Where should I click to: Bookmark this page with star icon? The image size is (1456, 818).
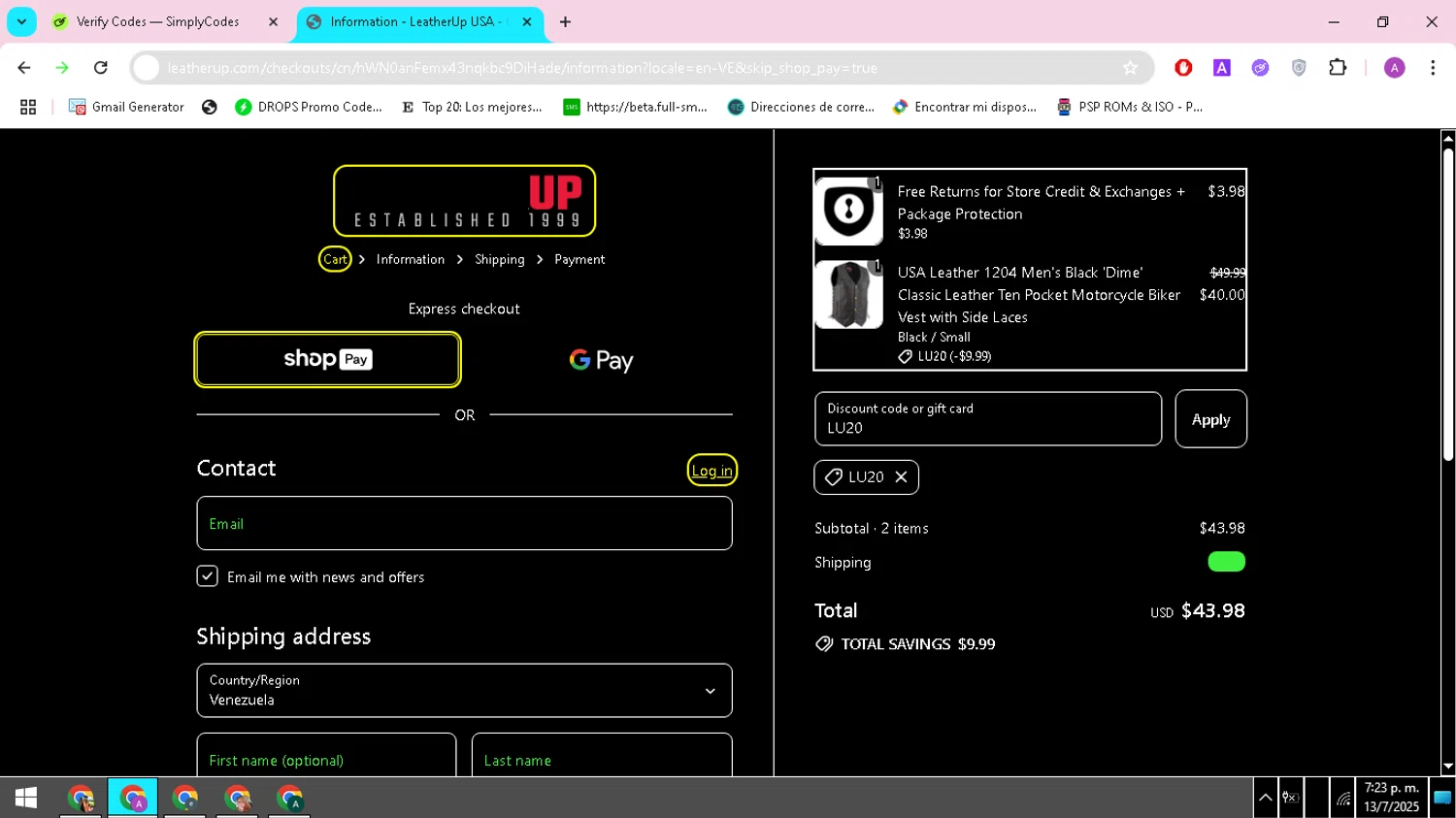coord(1130,68)
